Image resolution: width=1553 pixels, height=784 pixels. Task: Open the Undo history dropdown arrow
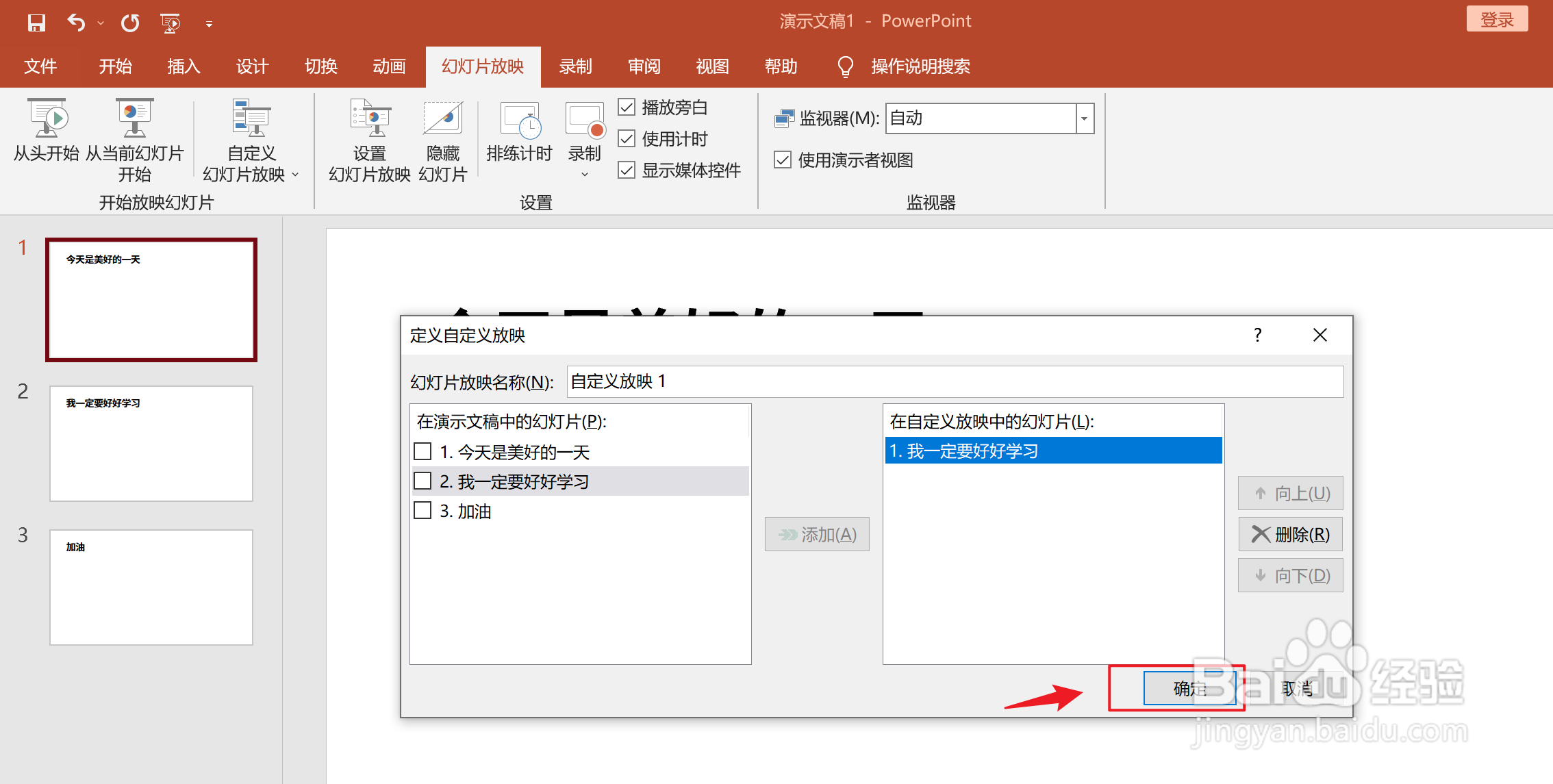click(x=101, y=23)
